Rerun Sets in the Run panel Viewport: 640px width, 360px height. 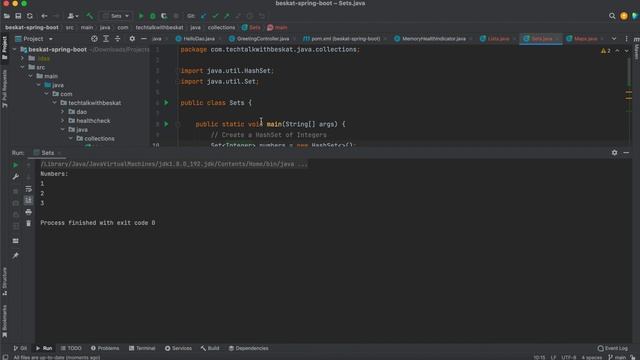click(15, 165)
